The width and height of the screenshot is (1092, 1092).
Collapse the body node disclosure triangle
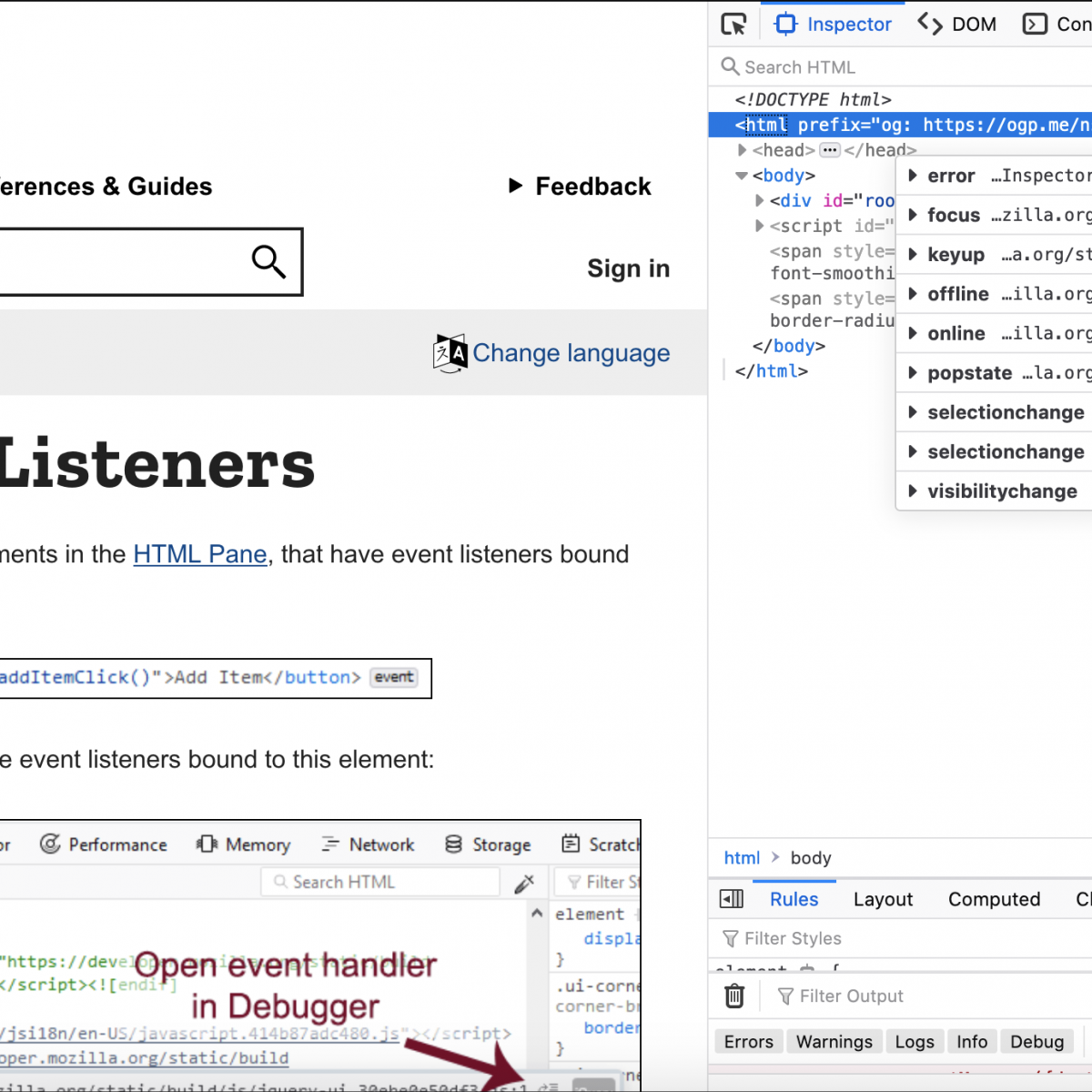[742, 175]
